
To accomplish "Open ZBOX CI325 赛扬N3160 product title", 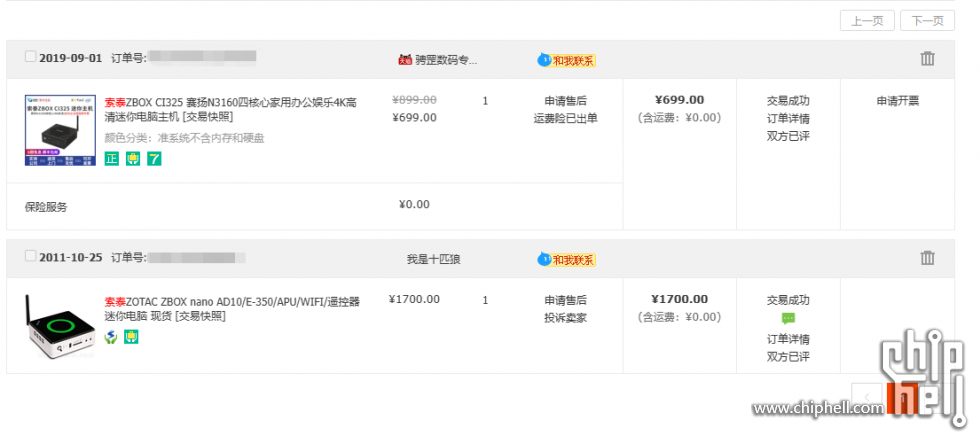I will point(231,109).
